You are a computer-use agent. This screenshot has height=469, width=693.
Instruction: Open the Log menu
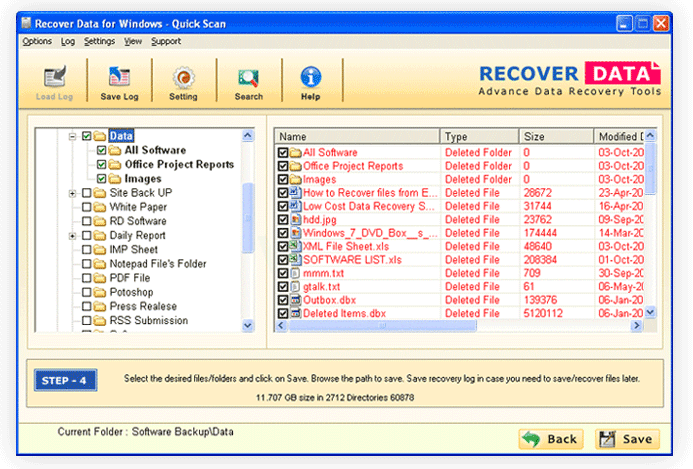coord(68,41)
